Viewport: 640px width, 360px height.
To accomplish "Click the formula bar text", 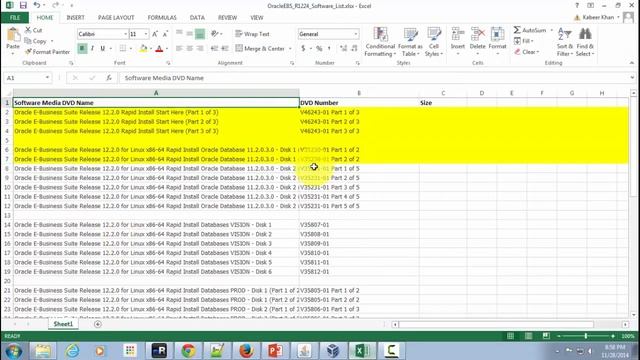I will tap(164, 78).
